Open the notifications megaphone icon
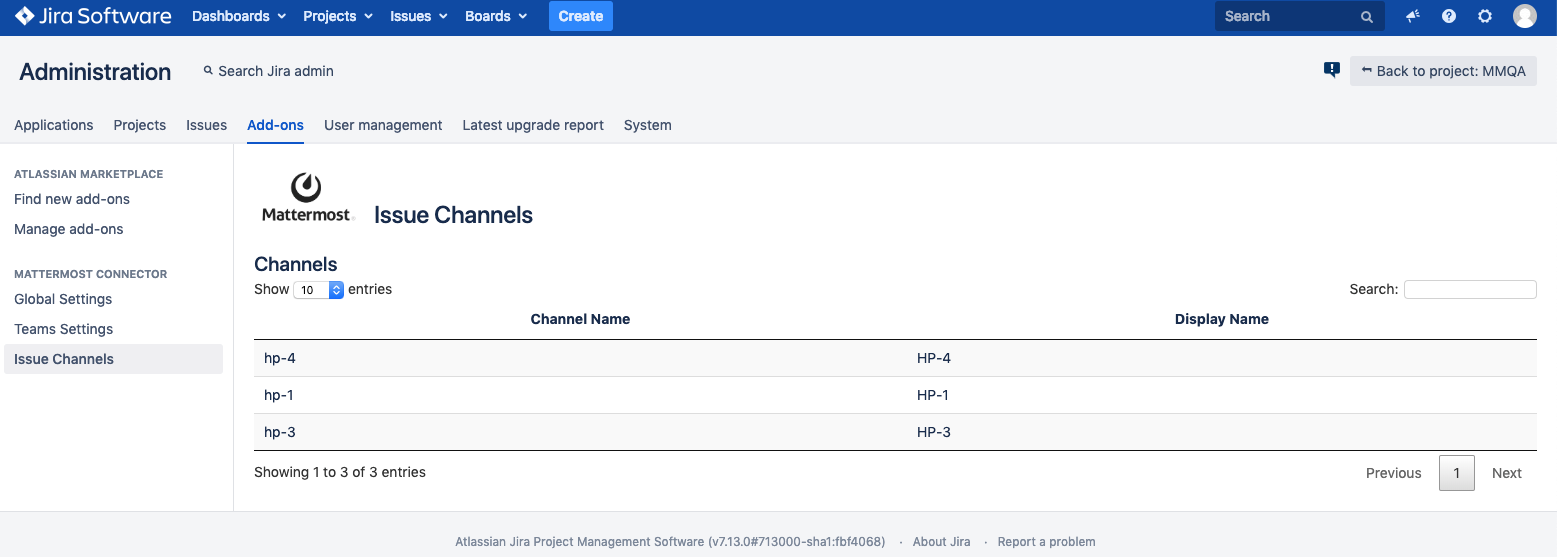This screenshot has width=1557, height=557. (x=1412, y=16)
